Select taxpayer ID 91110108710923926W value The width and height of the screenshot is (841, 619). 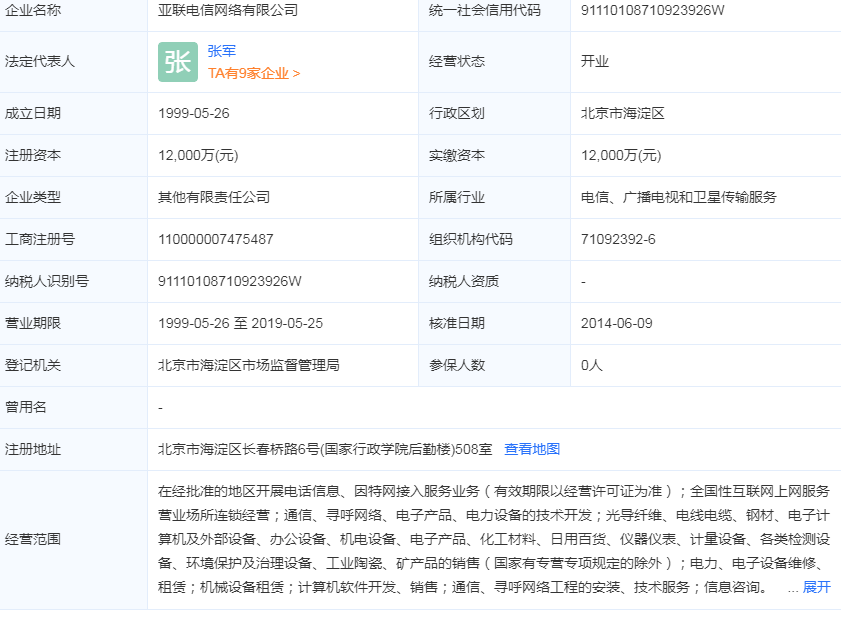(x=230, y=281)
